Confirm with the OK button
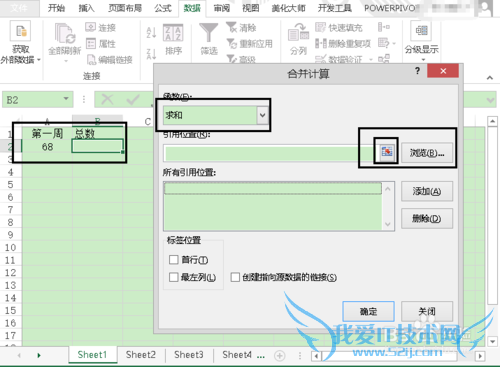This screenshot has width=500, height=367. (x=368, y=312)
